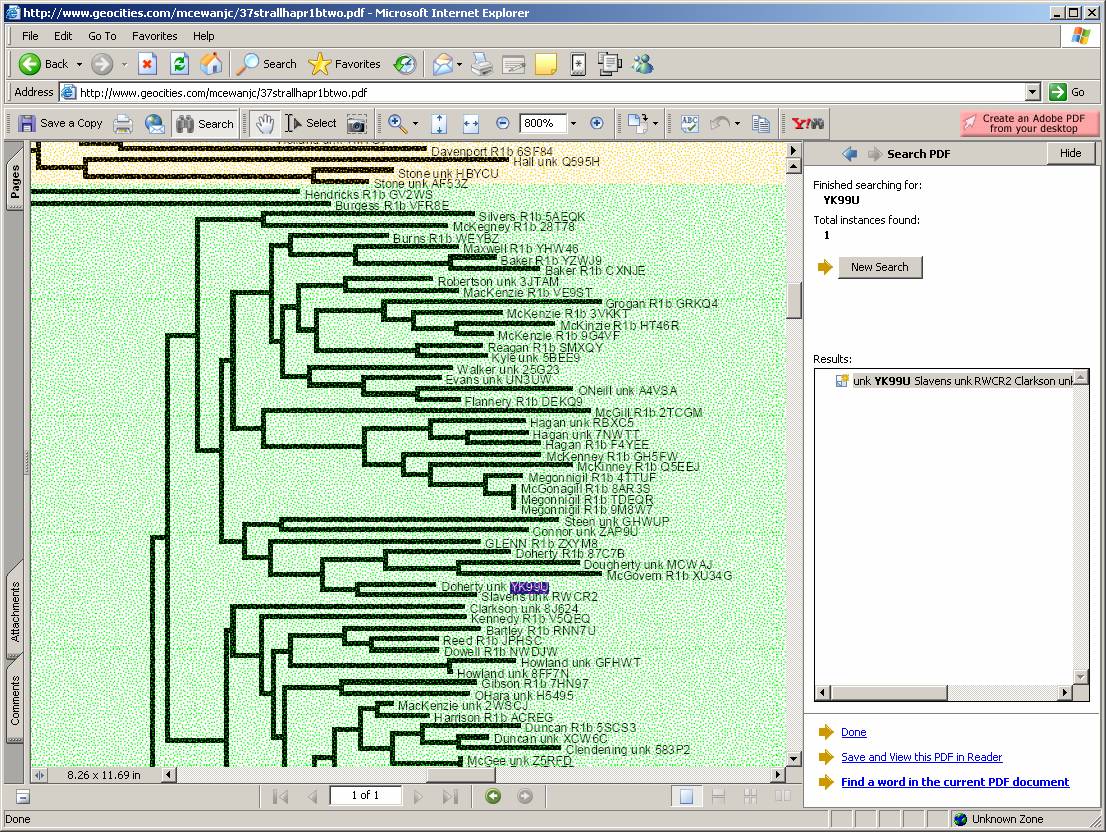Select the Zoom In magnifier tool
The image size is (1106, 832).
(x=397, y=123)
